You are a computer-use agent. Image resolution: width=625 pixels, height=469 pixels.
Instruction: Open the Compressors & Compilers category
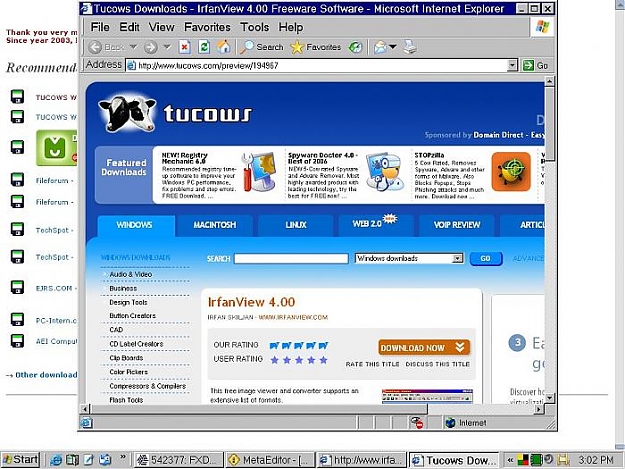pyautogui.click(x=147, y=386)
